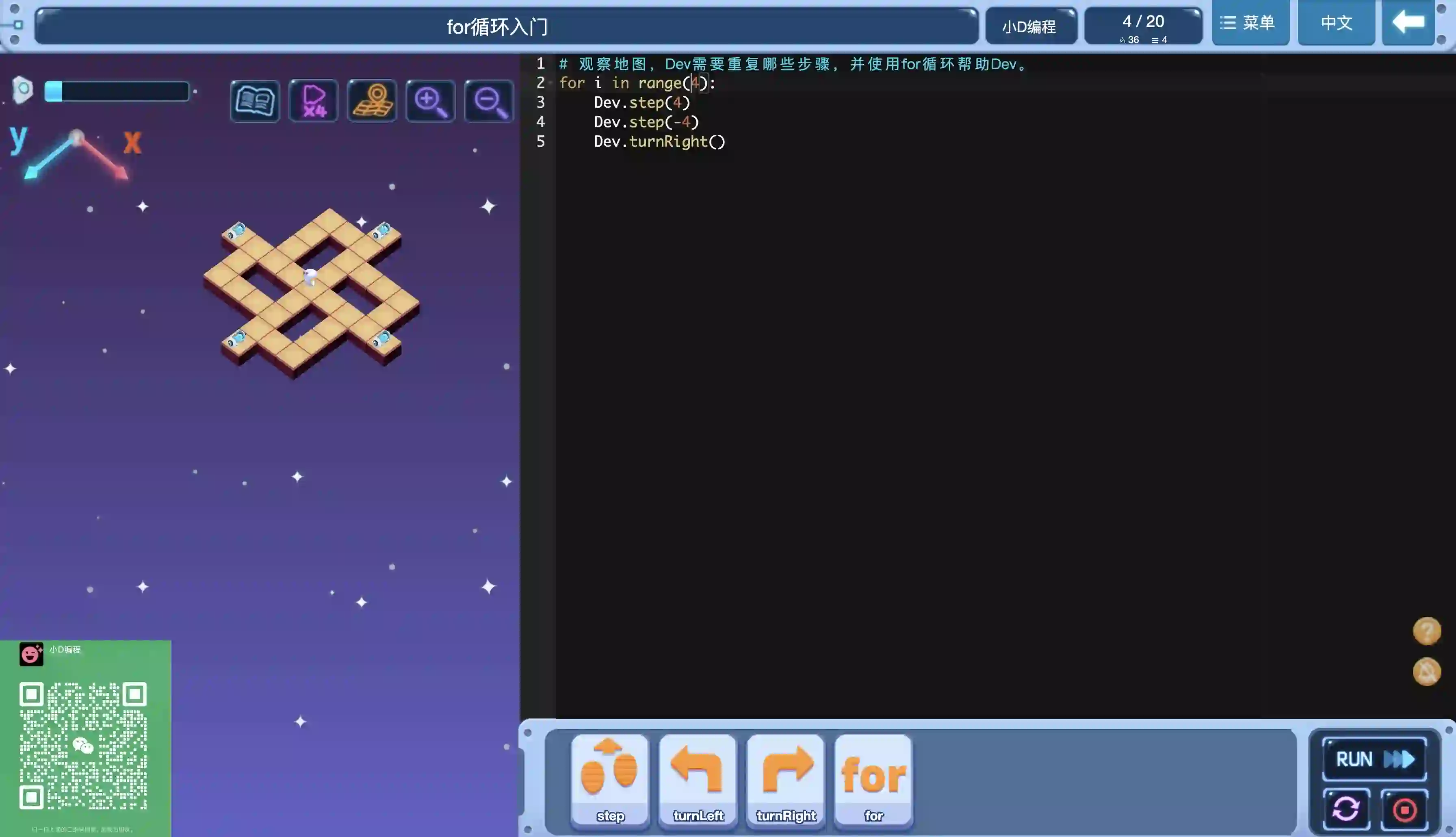Click the 小D编程 tab

1030,26
